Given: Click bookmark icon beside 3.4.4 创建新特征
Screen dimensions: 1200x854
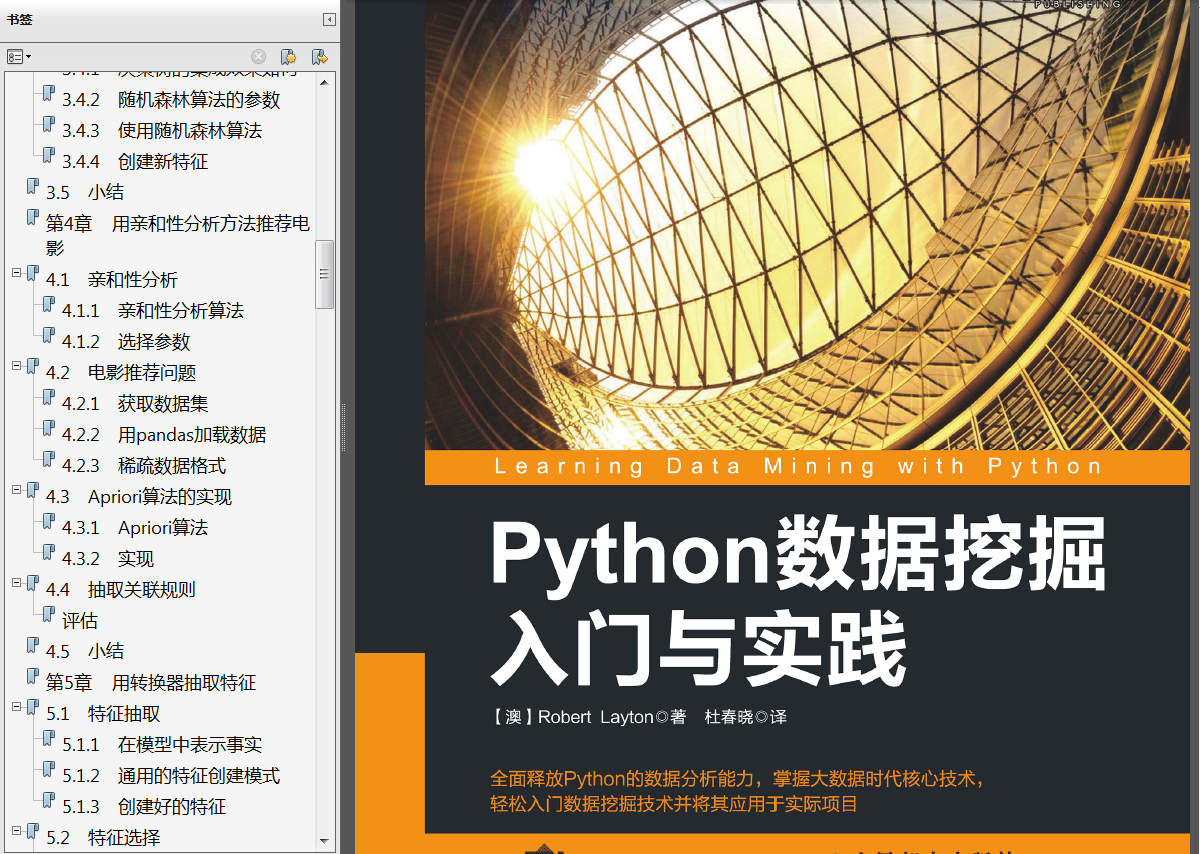Looking at the screenshot, I should point(48,156).
